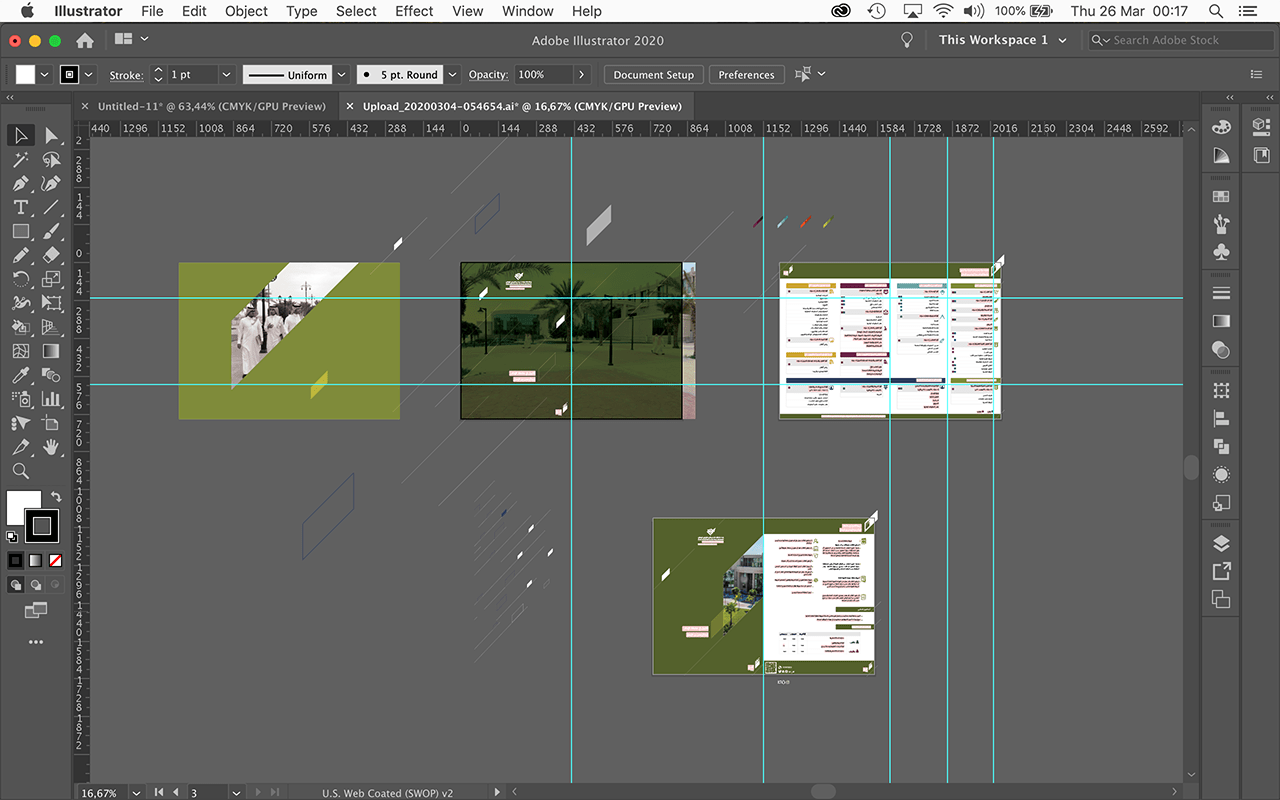Open the Select menu
Viewport: 1280px width, 800px height.
pyautogui.click(x=355, y=11)
